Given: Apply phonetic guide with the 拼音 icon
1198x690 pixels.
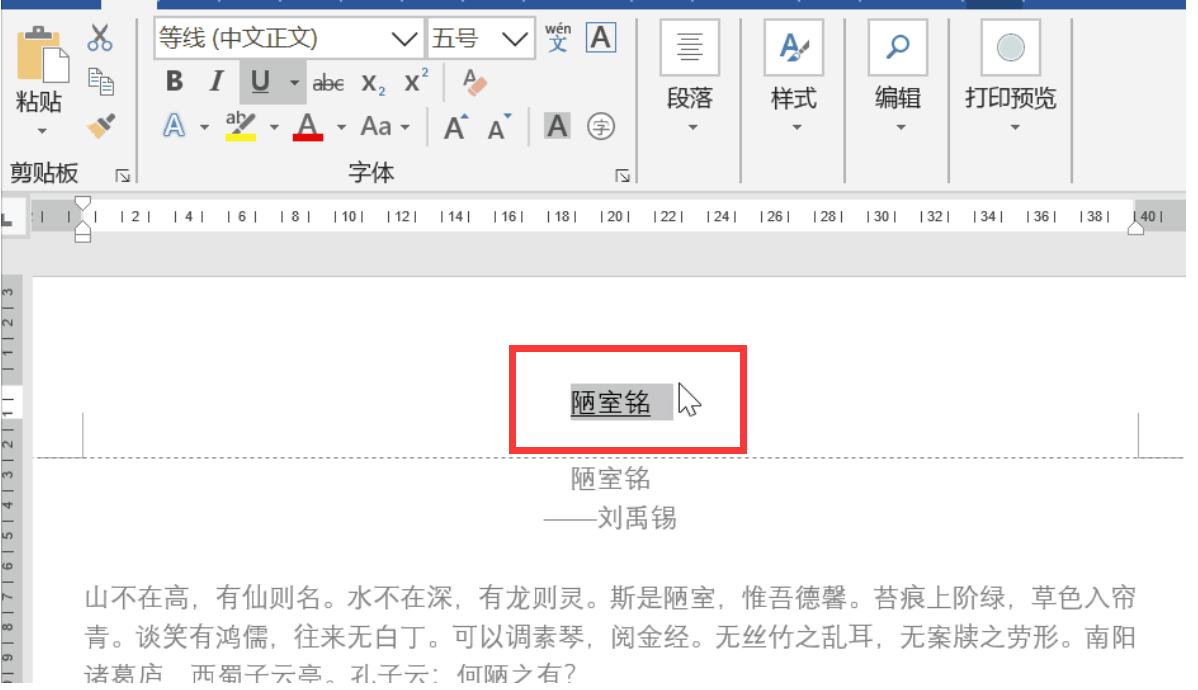Looking at the screenshot, I should [x=556, y=38].
